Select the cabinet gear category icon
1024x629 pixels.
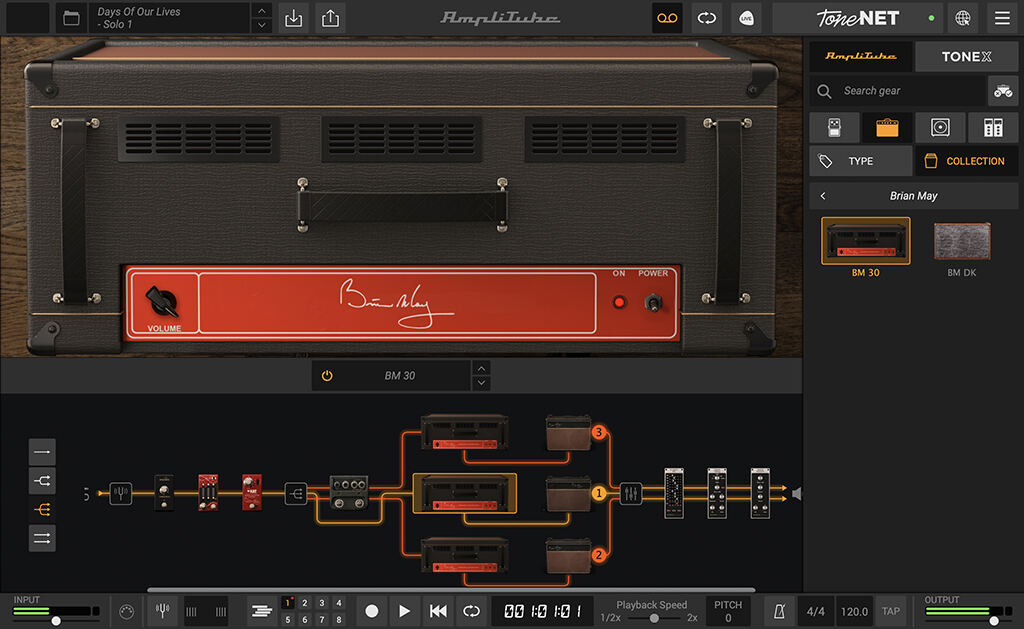coord(940,127)
